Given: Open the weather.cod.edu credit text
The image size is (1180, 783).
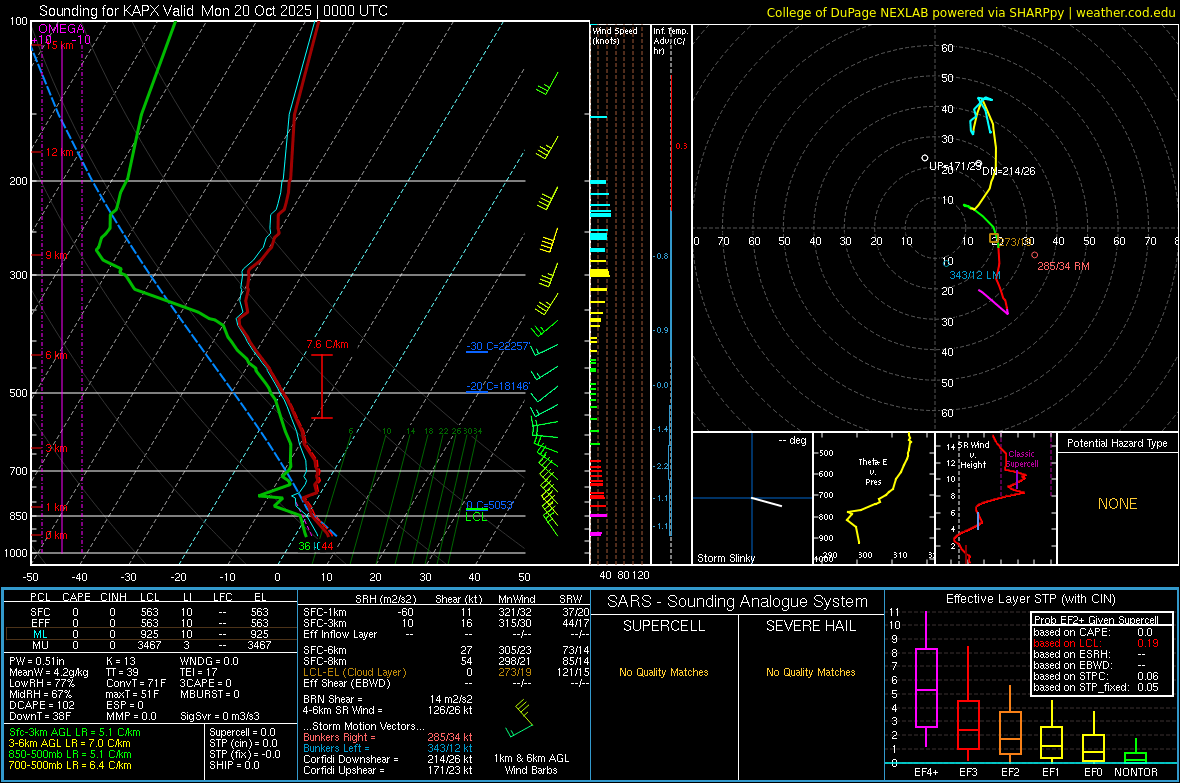Looking at the screenshot, I should (x=1125, y=12).
